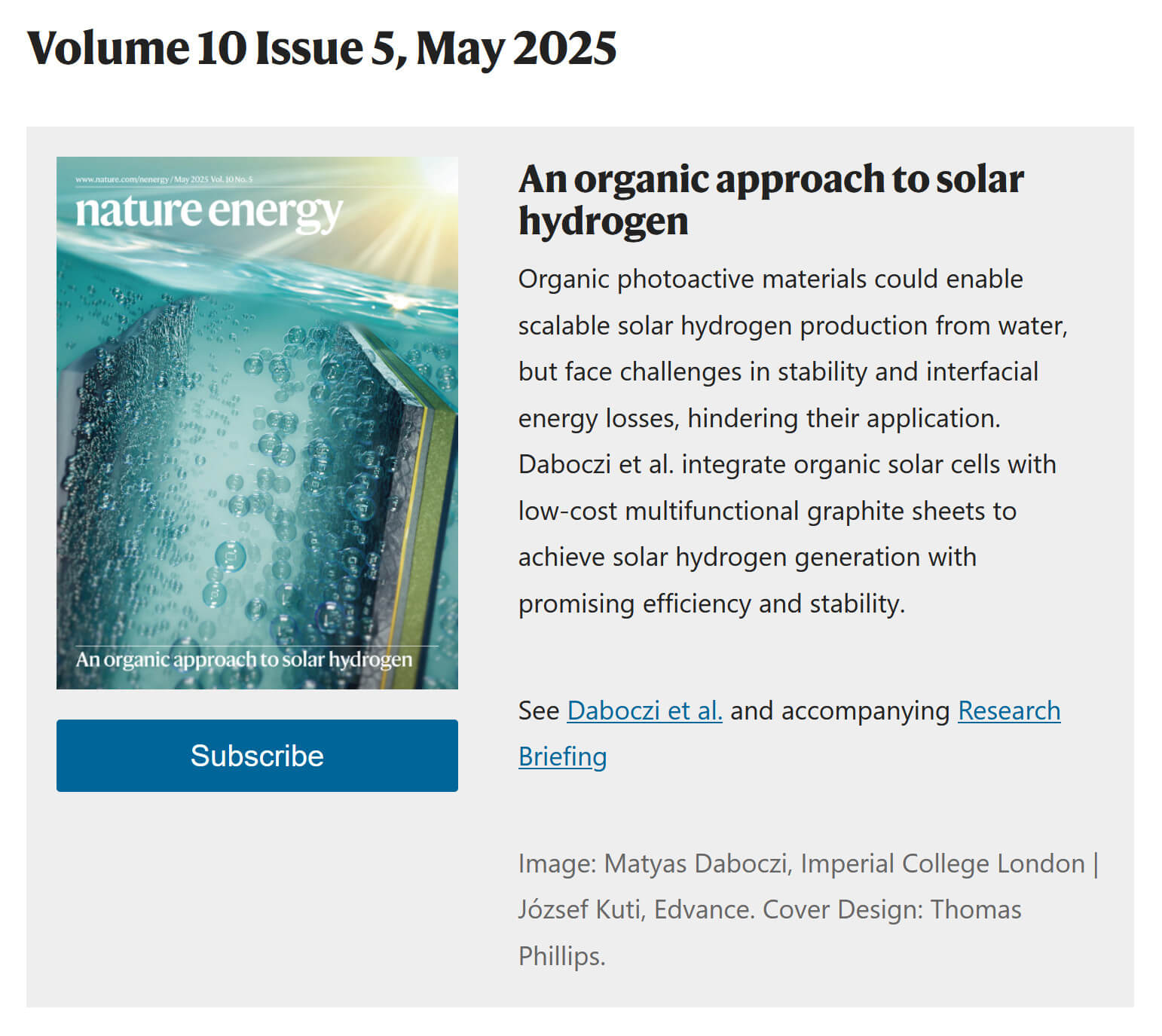Image resolution: width=1162 pixels, height=1036 pixels.
Task: Click the nature.com URL line on cover
Action: (164, 179)
